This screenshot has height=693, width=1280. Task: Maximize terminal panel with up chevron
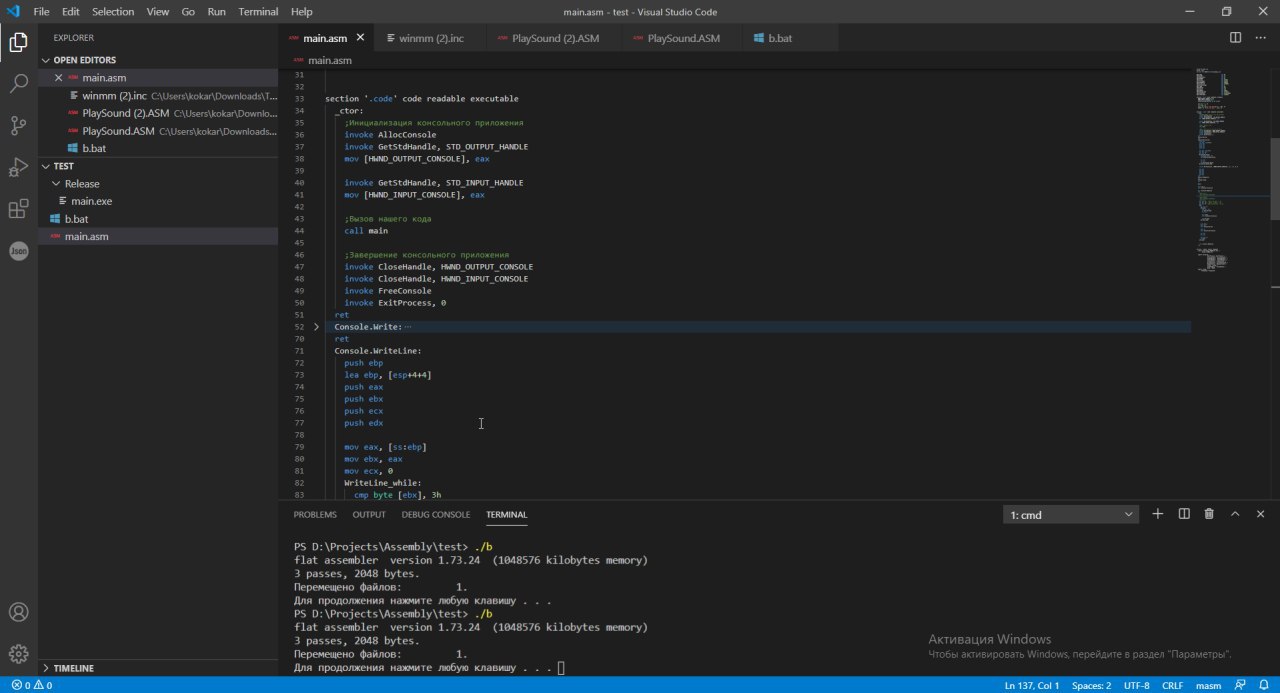(1235, 514)
